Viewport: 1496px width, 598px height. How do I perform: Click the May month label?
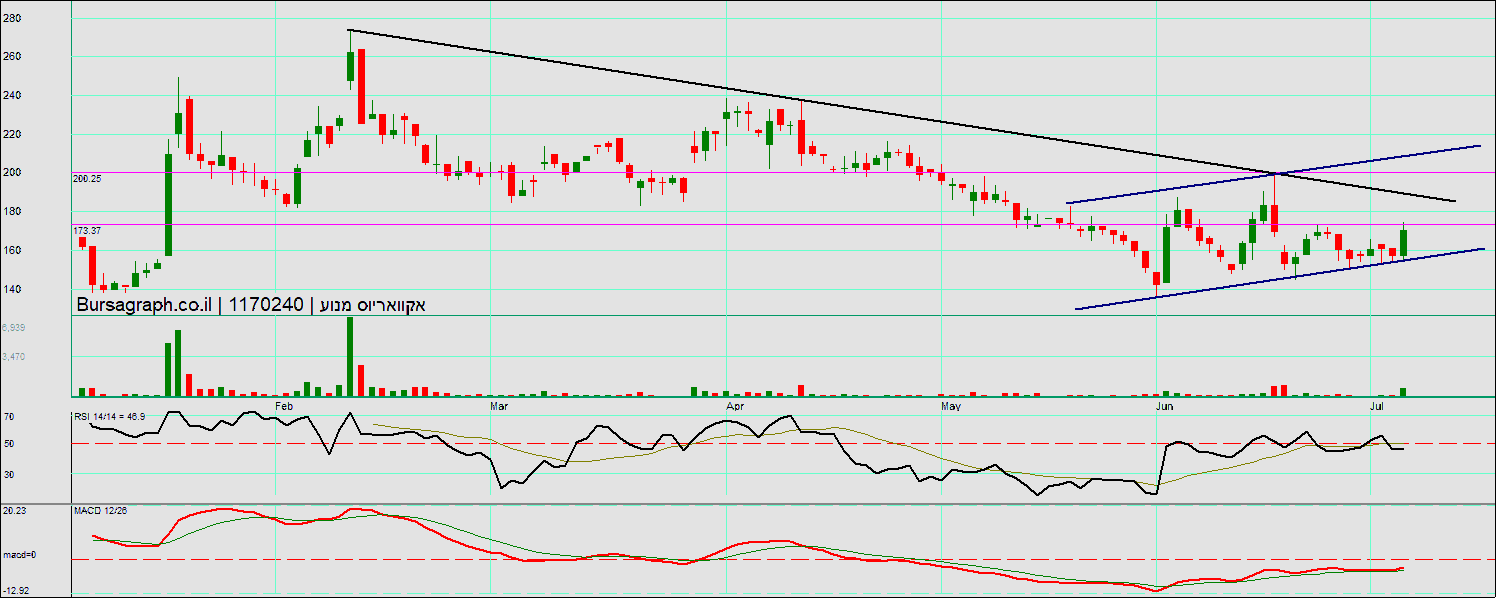(x=952, y=407)
